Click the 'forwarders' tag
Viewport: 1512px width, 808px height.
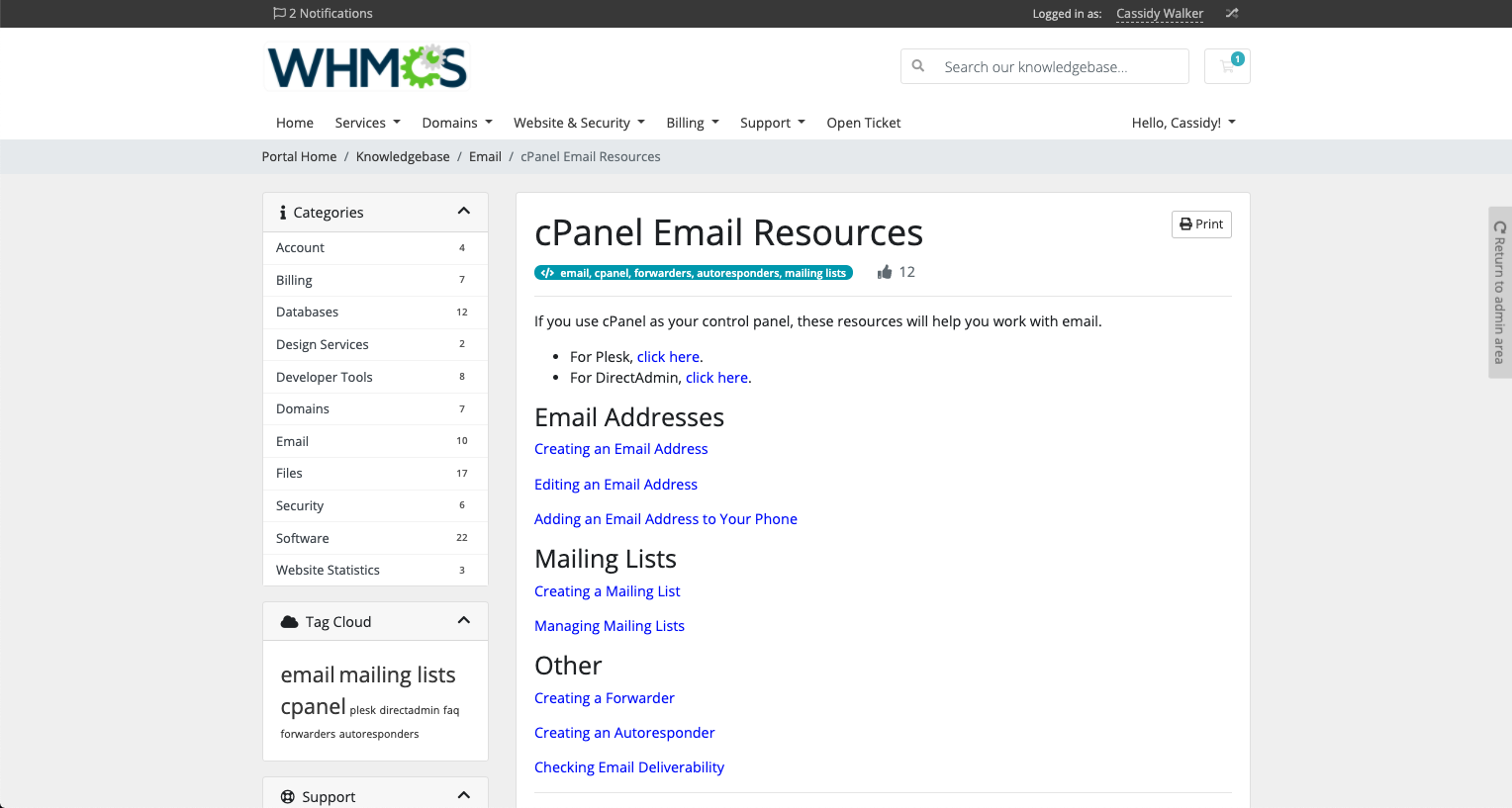[308, 735]
